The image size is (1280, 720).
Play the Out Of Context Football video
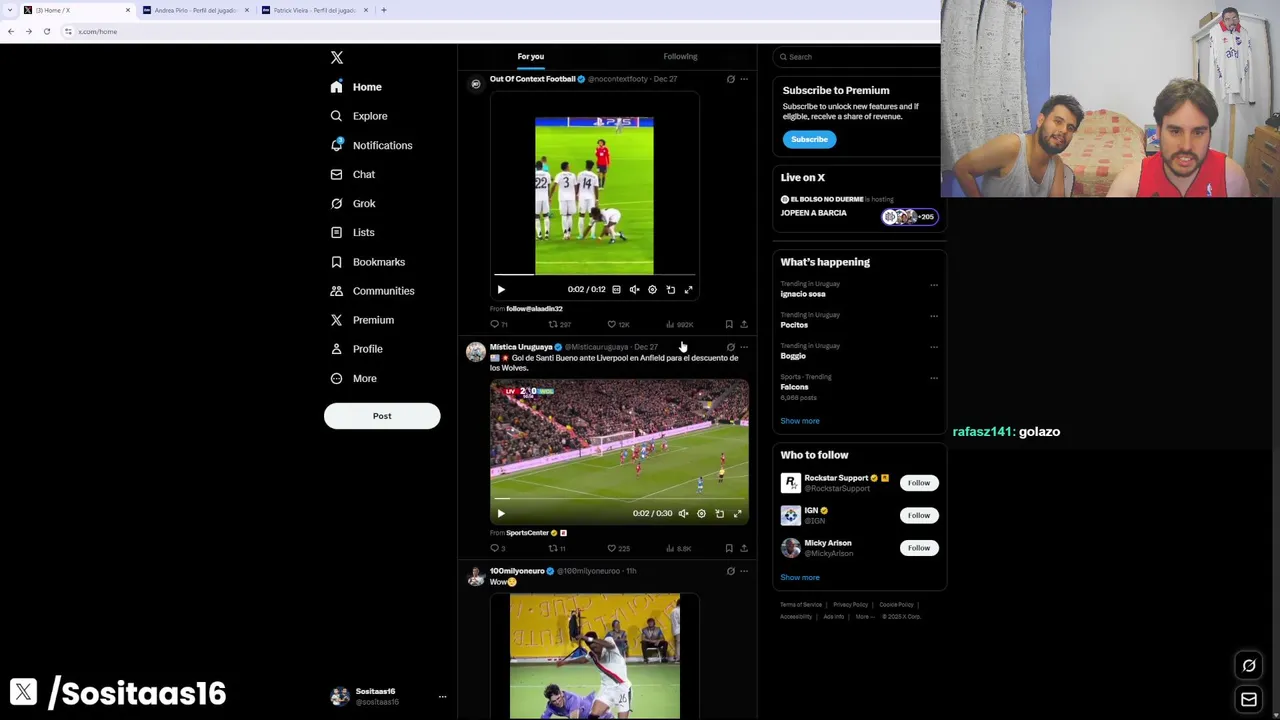(x=501, y=290)
